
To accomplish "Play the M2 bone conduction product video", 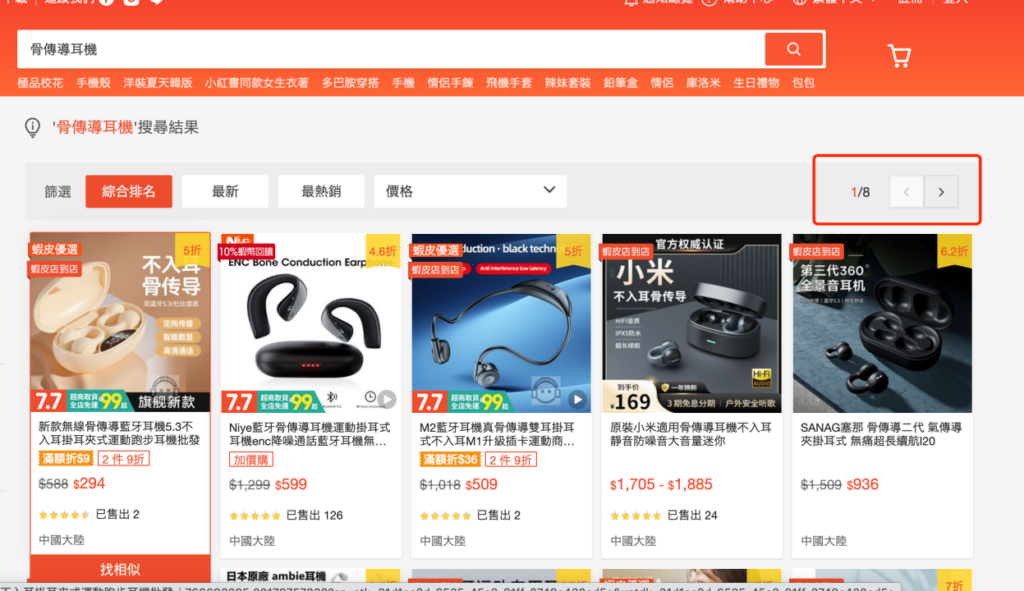I will click(577, 399).
